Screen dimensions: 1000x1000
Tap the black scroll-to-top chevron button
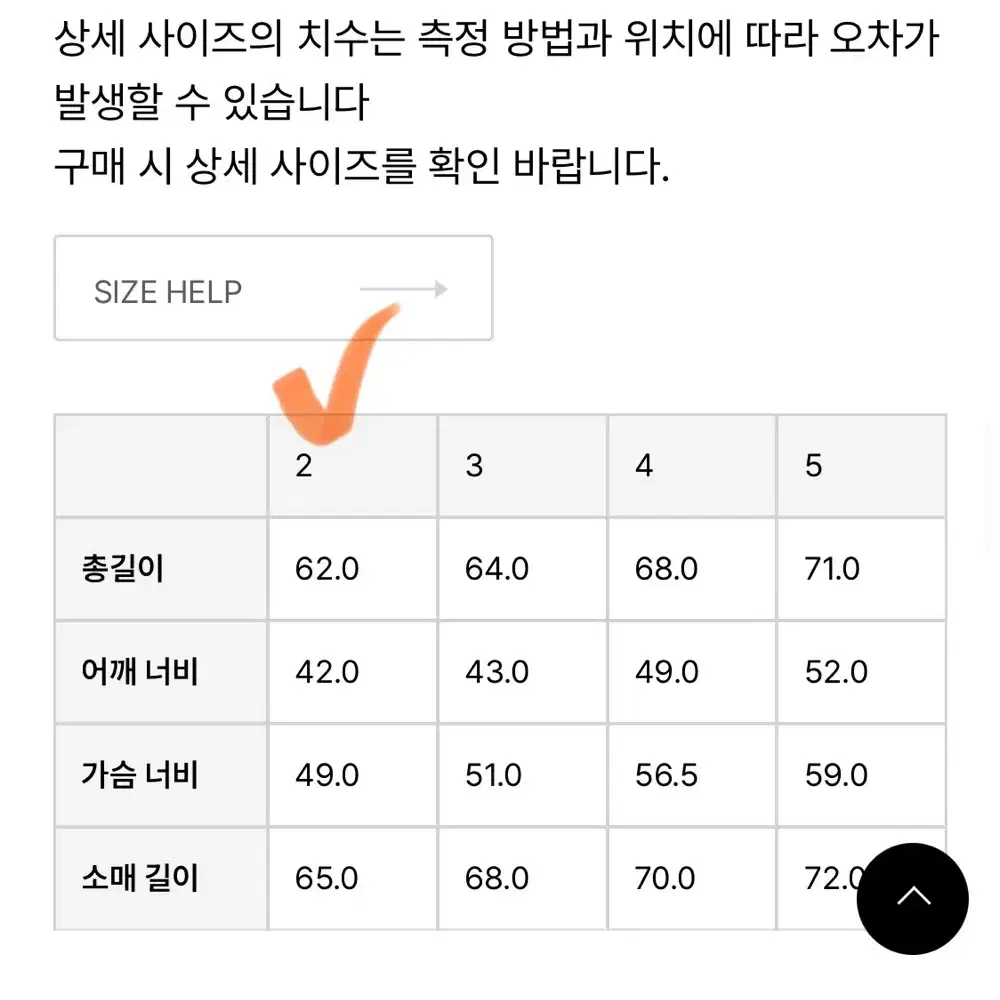click(913, 899)
